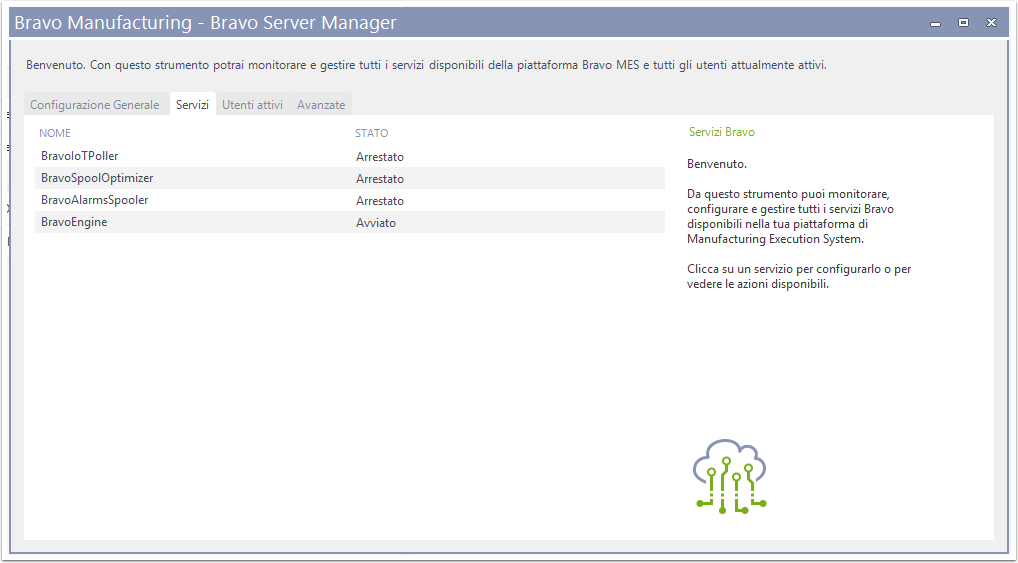
Task: Sort services by NOME column header
Action: point(55,133)
